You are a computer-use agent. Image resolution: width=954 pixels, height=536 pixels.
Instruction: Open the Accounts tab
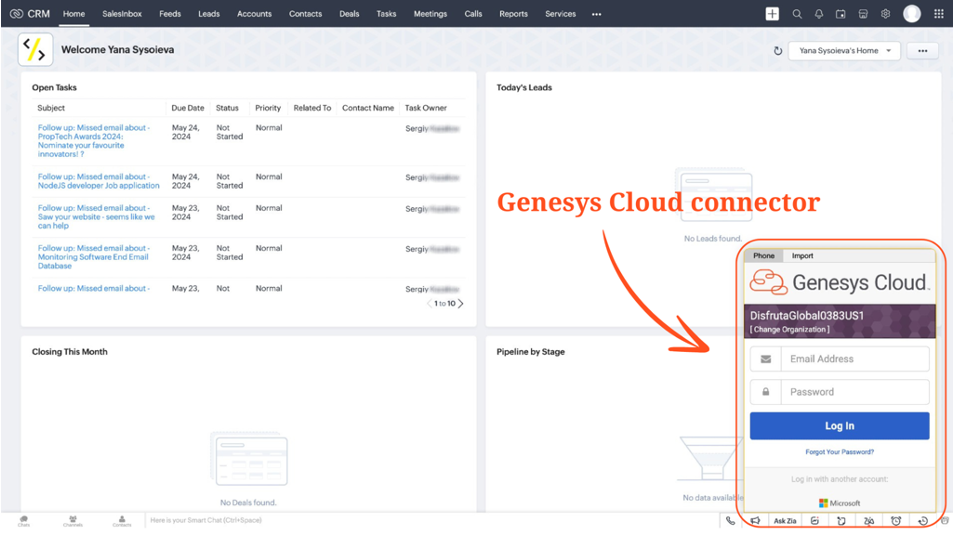254,13
